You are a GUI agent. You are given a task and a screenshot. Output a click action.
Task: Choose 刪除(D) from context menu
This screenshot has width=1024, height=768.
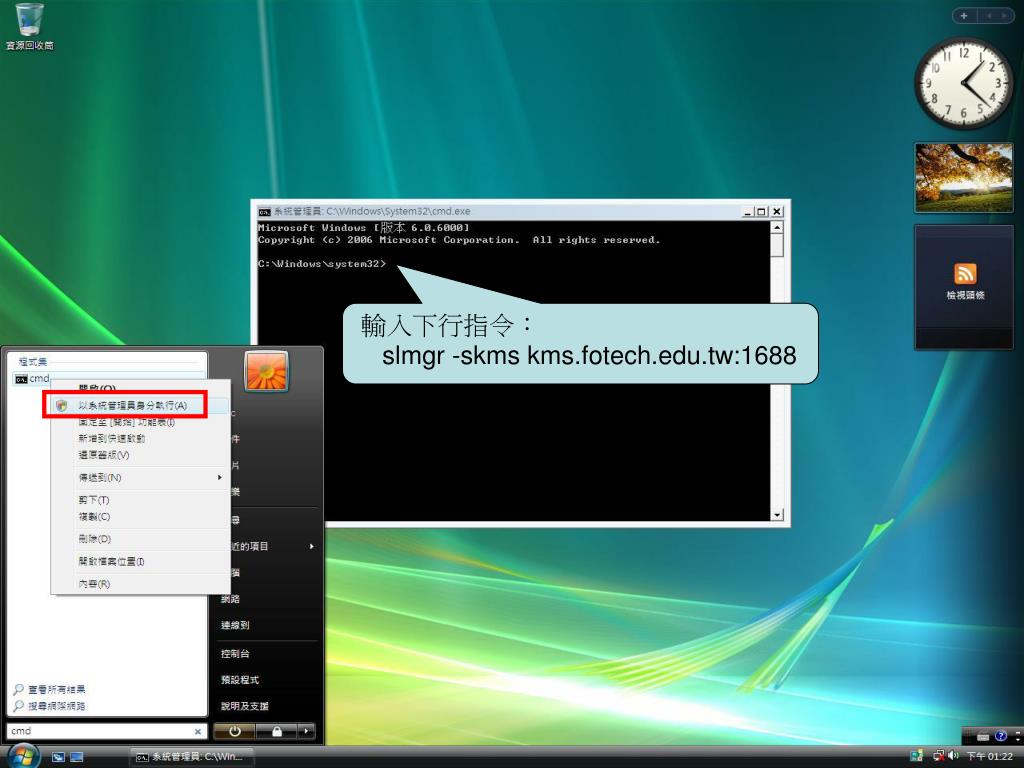click(95, 539)
